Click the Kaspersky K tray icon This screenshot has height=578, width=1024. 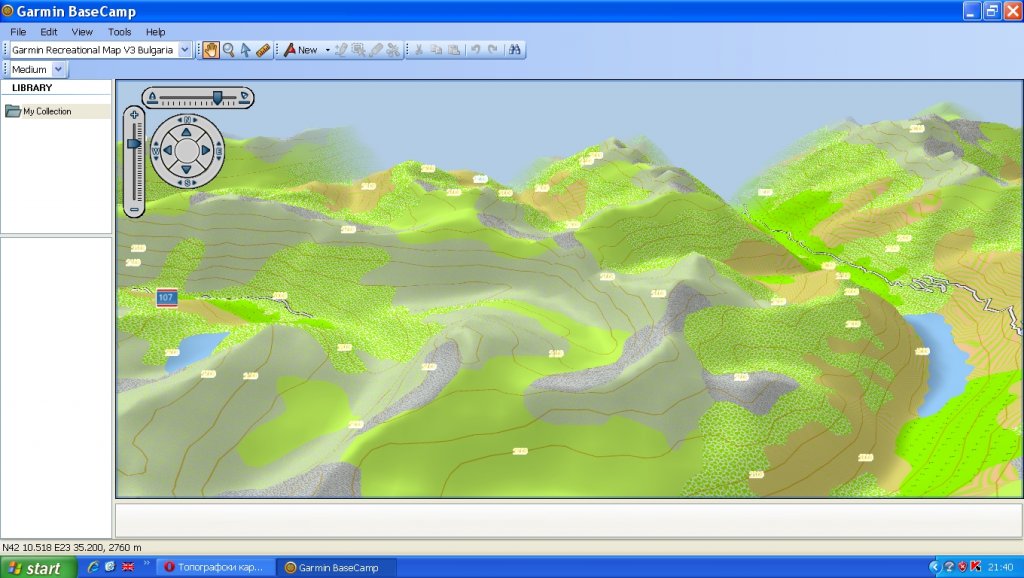coord(976,567)
